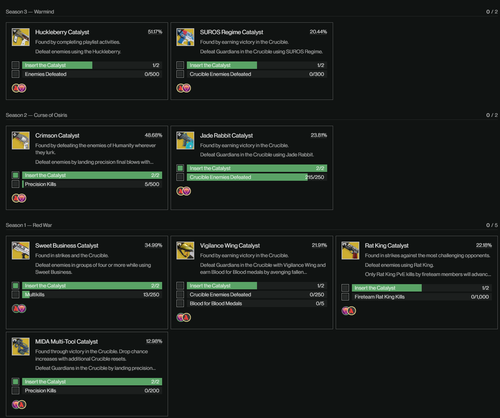
Task: Open the SUROS Regime Catalyst weapon icon
Action: coord(185,37)
